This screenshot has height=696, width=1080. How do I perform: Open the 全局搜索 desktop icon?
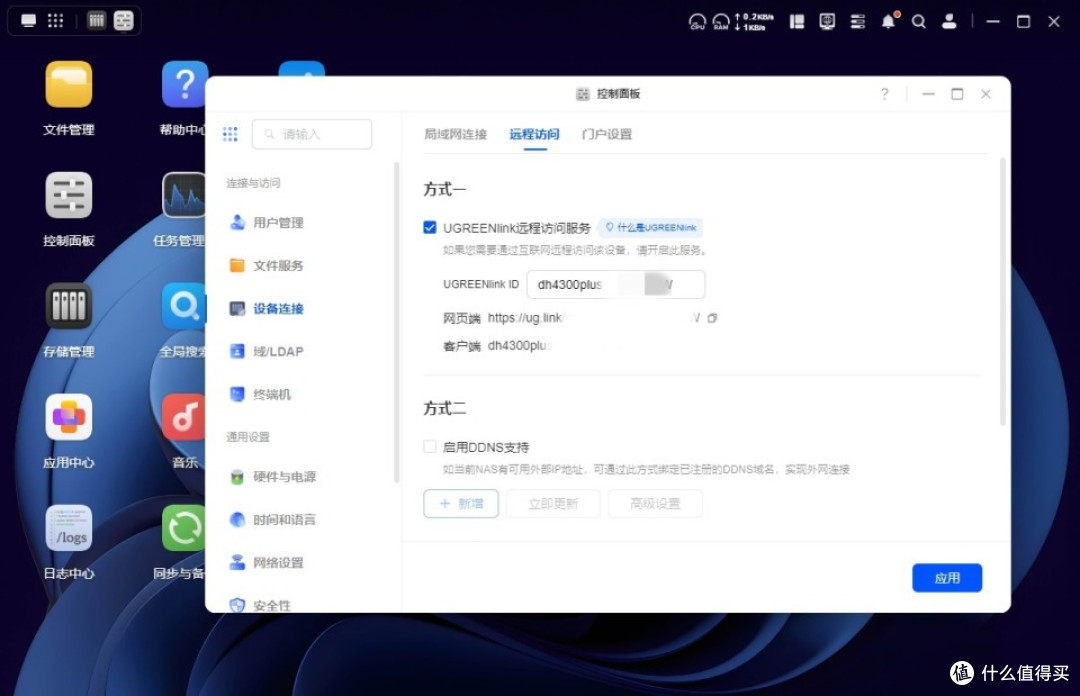coord(184,306)
